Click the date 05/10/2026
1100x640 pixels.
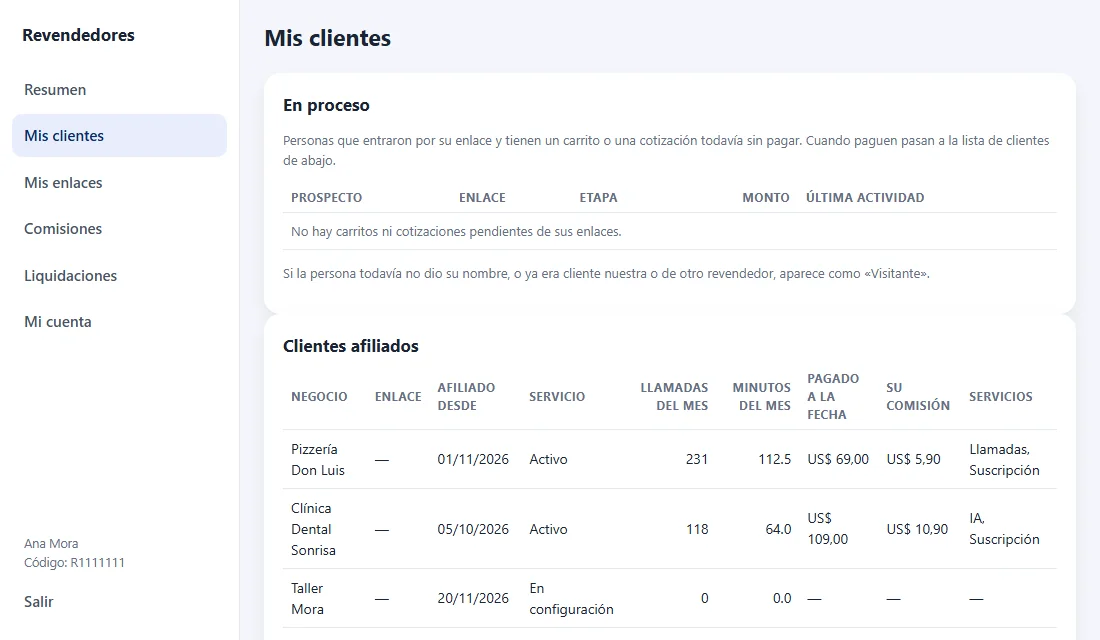coord(473,529)
